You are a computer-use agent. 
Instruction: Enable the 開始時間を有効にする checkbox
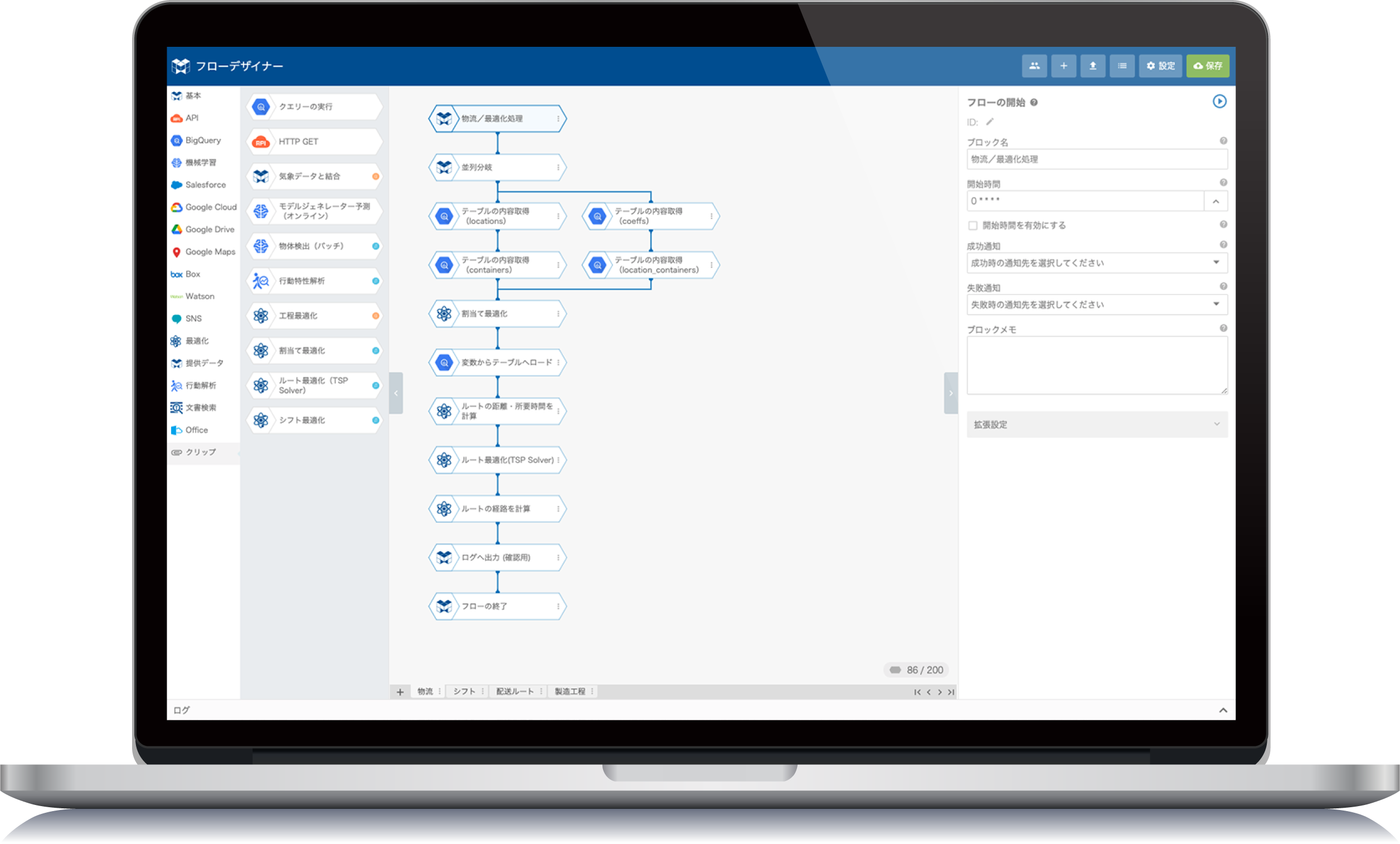[x=973, y=225]
